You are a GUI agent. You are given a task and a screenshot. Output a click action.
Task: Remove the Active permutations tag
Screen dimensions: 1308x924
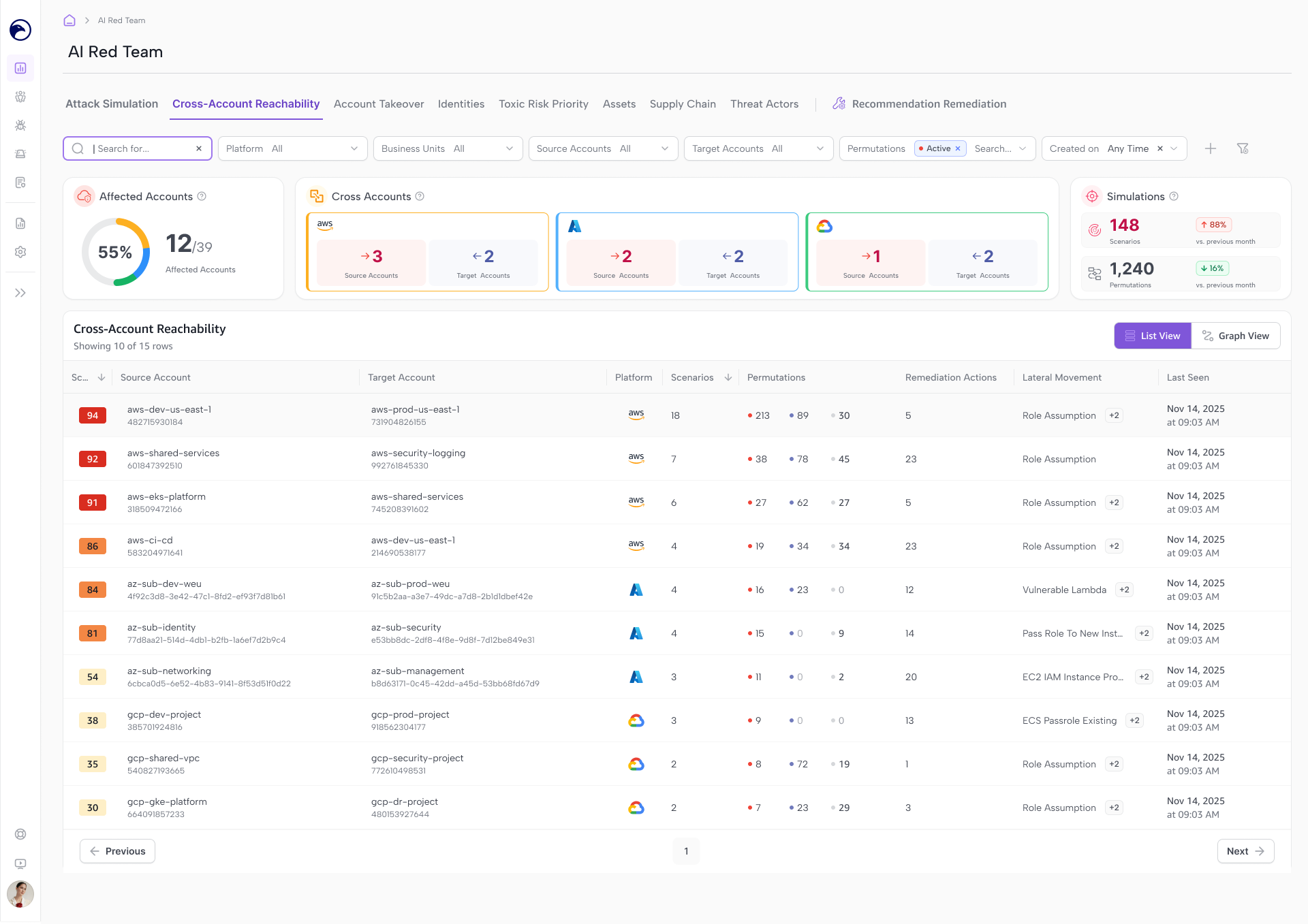(958, 148)
